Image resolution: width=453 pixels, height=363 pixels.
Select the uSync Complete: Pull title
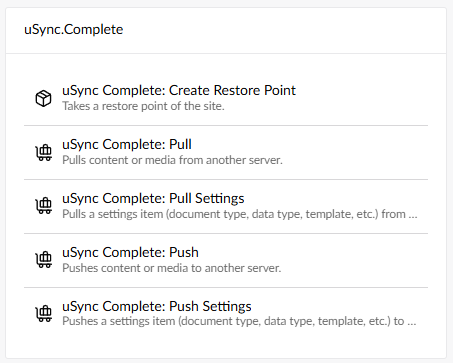pos(127,145)
